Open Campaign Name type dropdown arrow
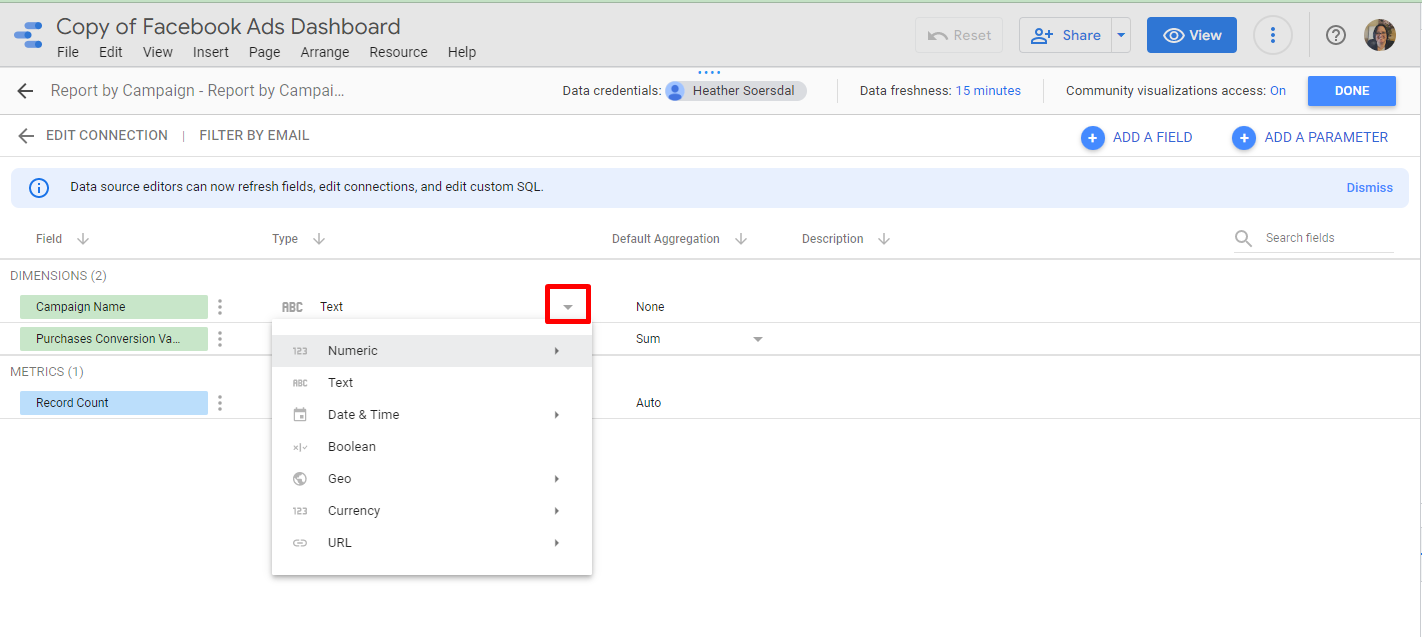Image resolution: width=1422 pixels, height=637 pixels. (567, 306)
